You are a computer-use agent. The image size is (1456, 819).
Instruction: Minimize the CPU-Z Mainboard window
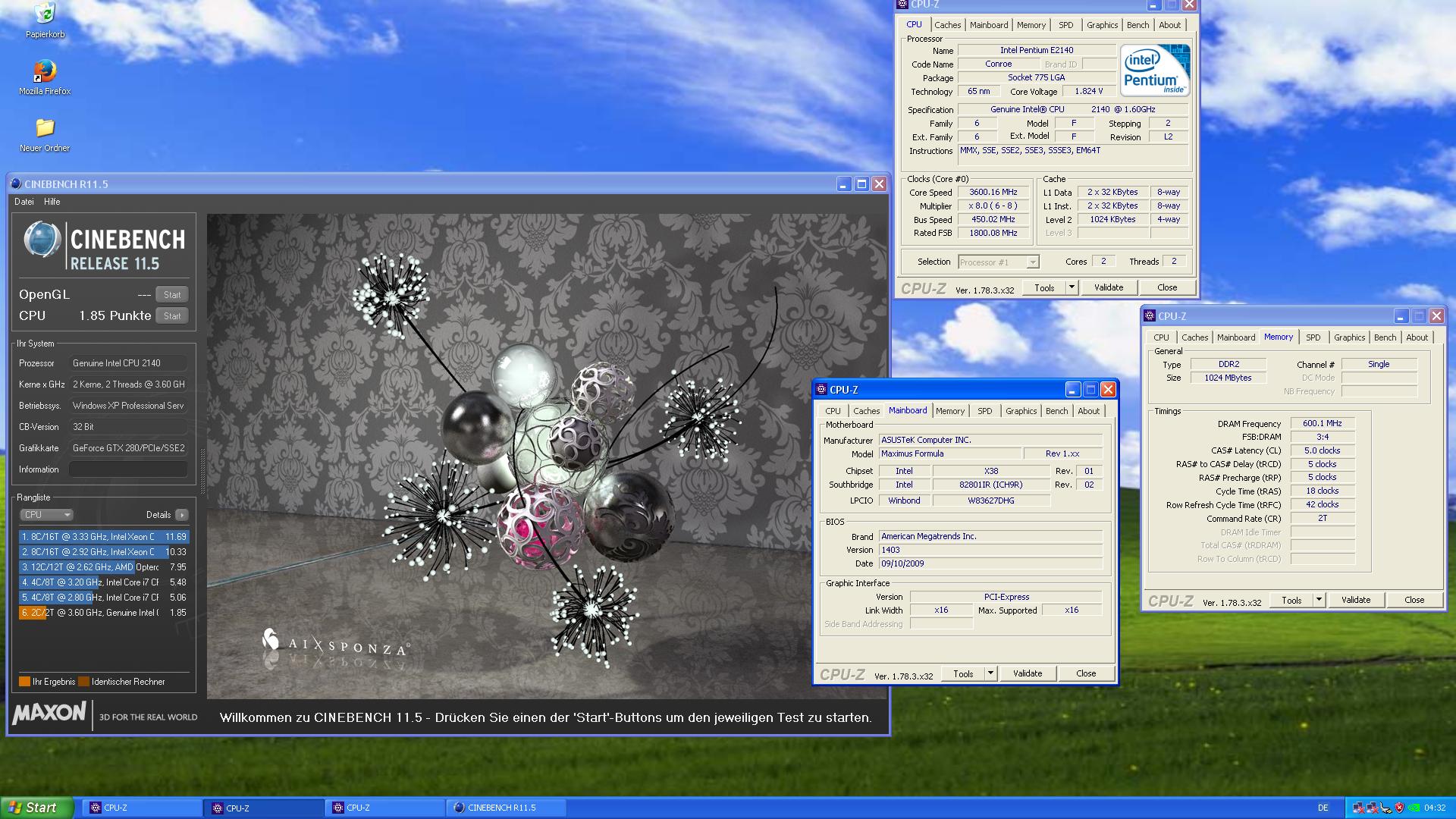point(1072,390)
